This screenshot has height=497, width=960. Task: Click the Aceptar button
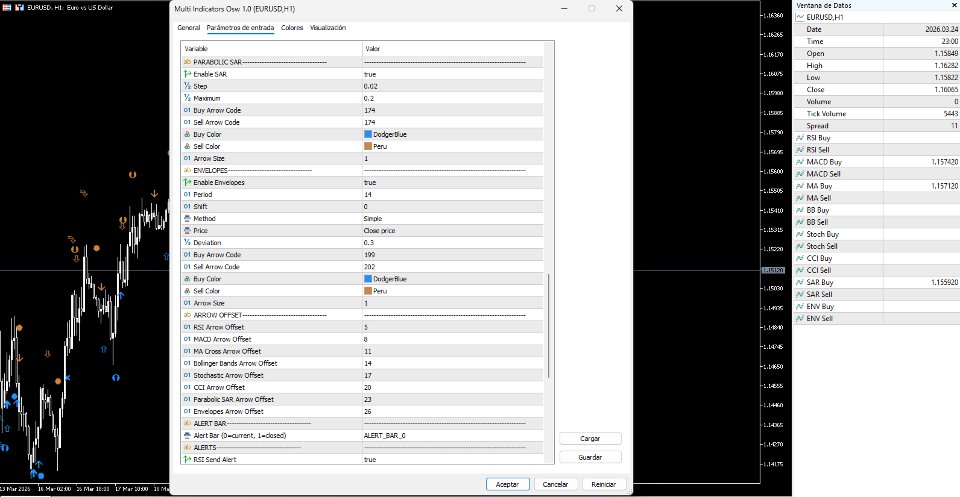tap(508, 484)
